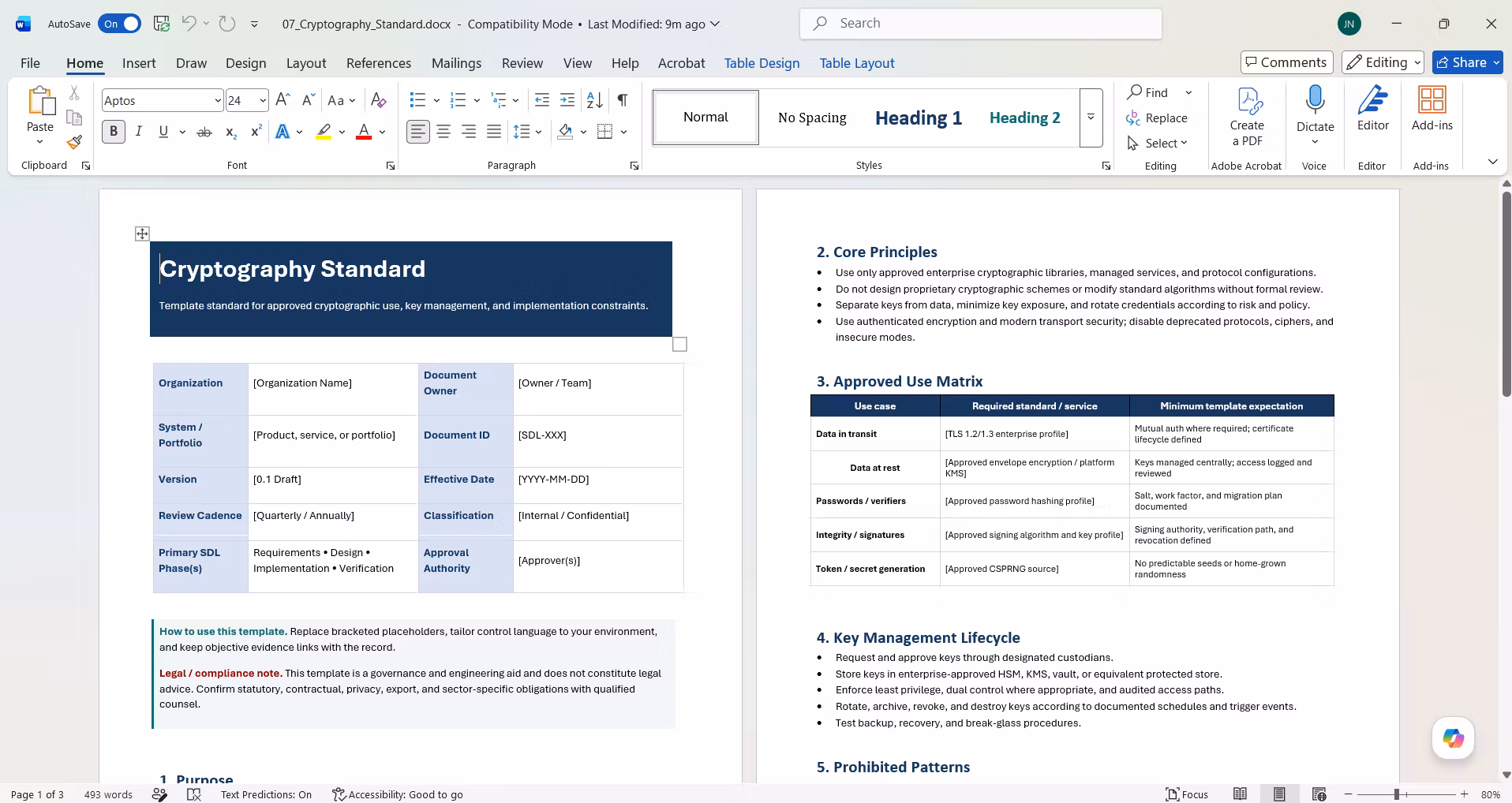Click the Cut scissors icon
This screenshot has height=803, width=1512.
[x=74, y=93]
